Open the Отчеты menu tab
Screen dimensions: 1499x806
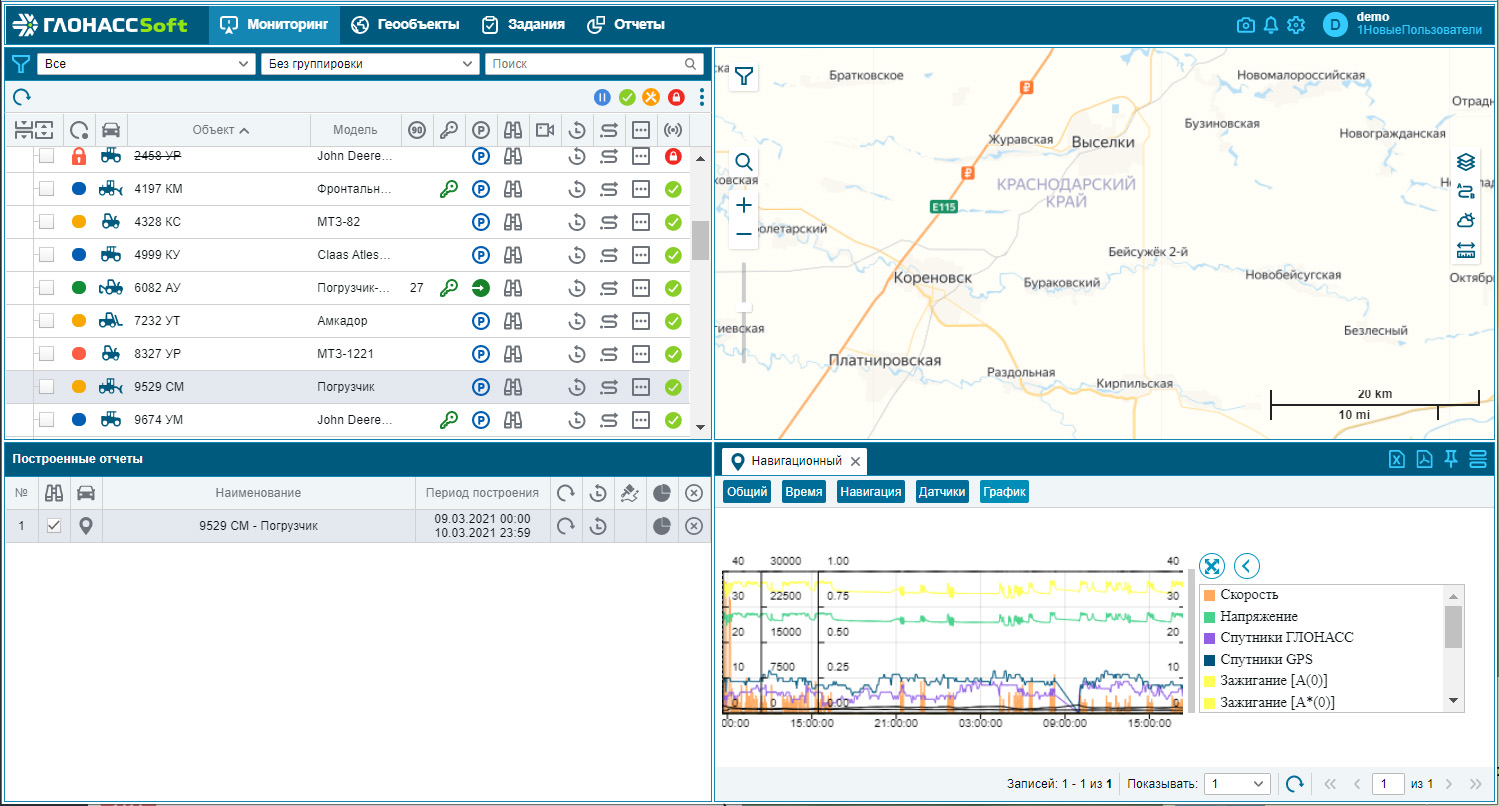coord(625,24)
